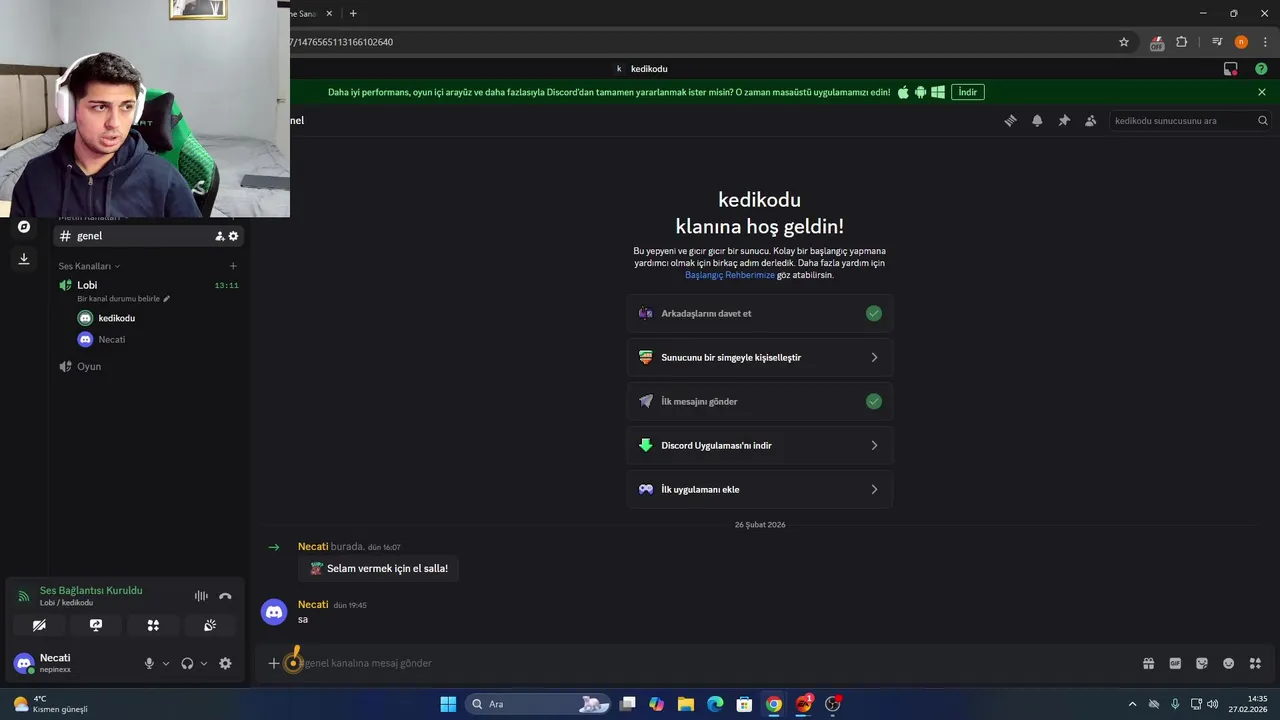The width and height of the screenshot is (1280, 720).
Task: Collapse the Ses Kanalları category
Action: (x=89, y=266)
